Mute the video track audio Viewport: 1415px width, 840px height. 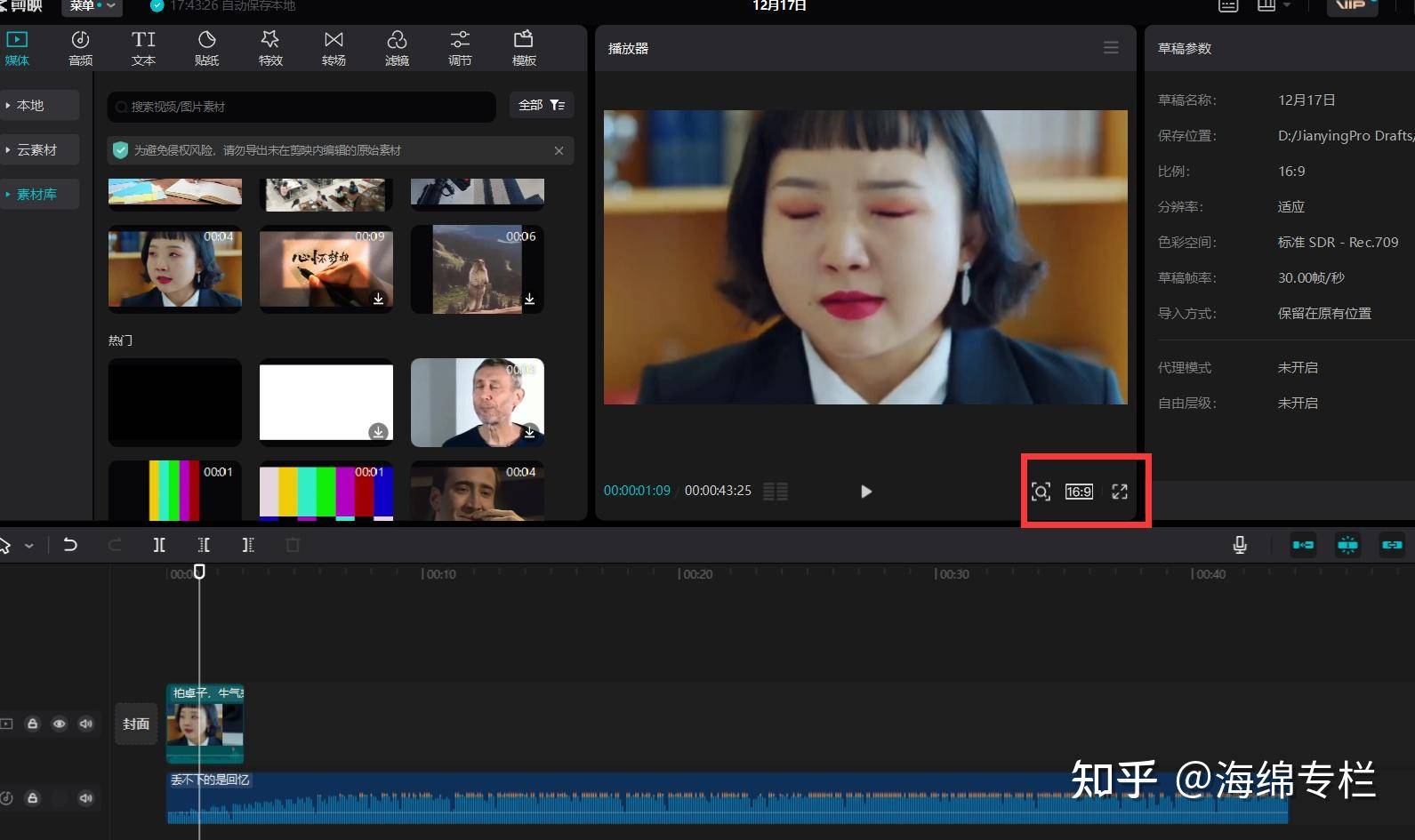tap(85, 724)
